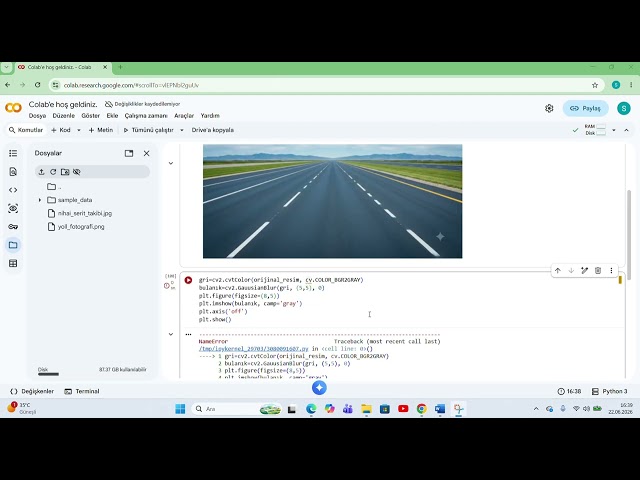This screenshot has height=480, width=640.
Task: Open the find and replace sidebar icon
Action: [x=13, y=171]
